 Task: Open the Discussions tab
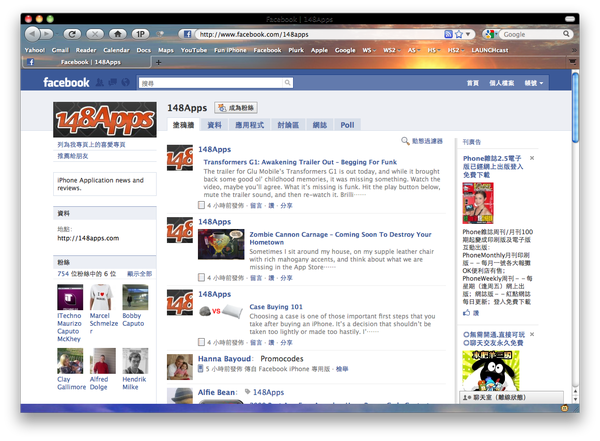288,125
